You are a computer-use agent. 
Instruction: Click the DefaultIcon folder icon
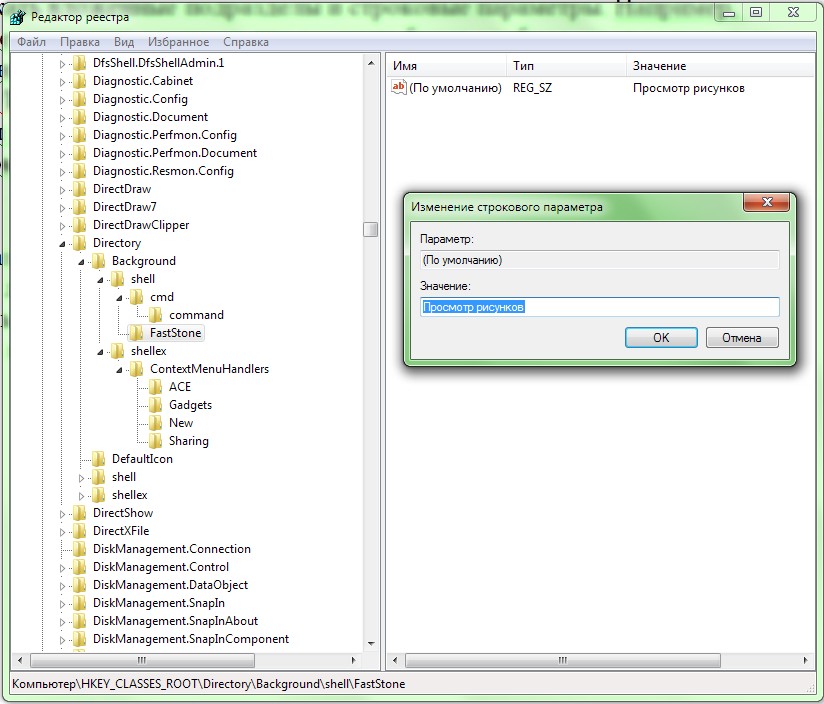pos(99,459)
